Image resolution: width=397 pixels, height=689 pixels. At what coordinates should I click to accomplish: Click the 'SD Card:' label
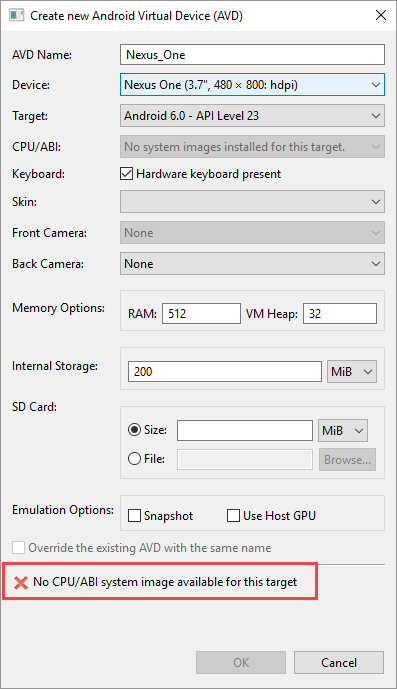click(x=34, y=407)
